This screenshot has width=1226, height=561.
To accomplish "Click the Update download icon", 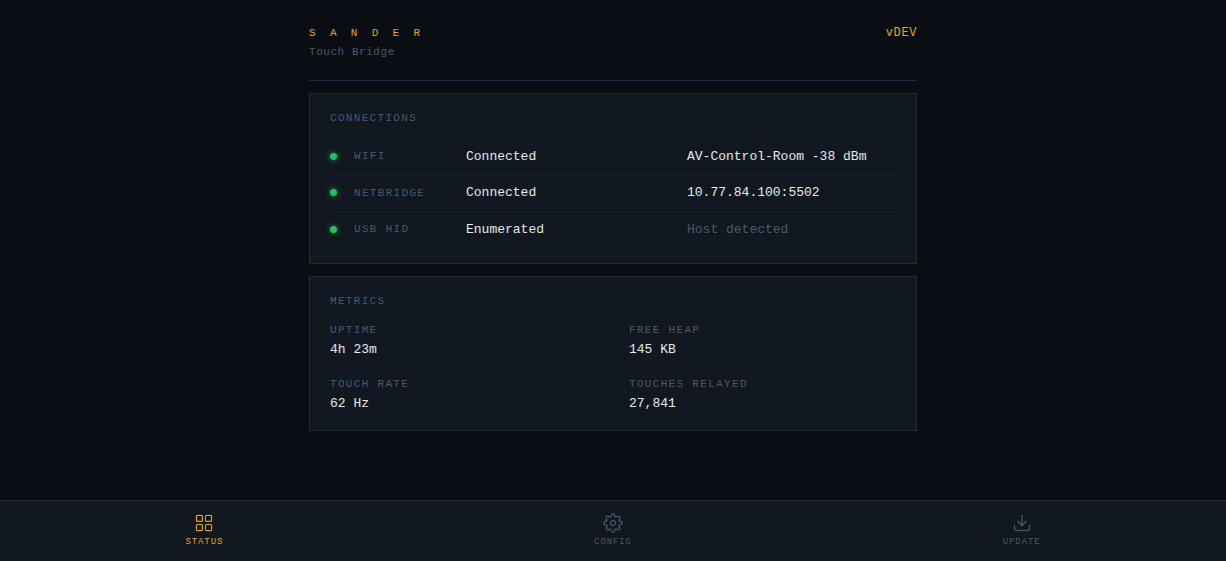I will [x=1022, y=523].
